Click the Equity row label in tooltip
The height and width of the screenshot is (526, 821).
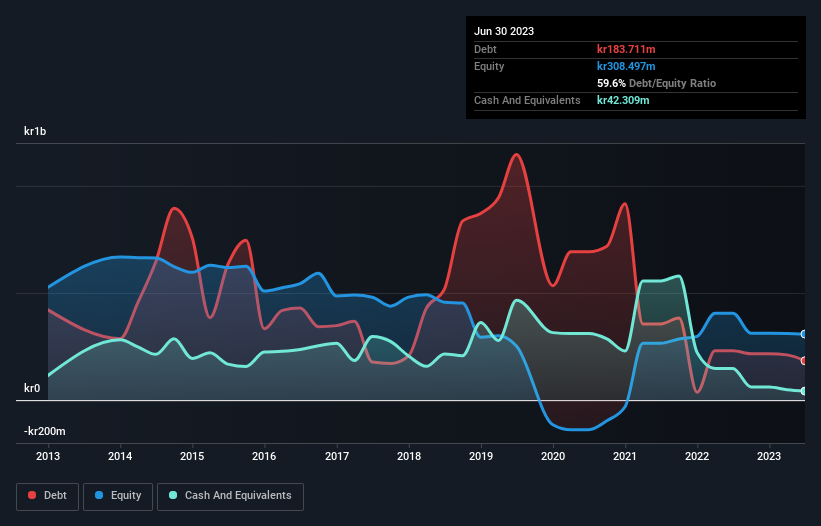tap(489, 66)
